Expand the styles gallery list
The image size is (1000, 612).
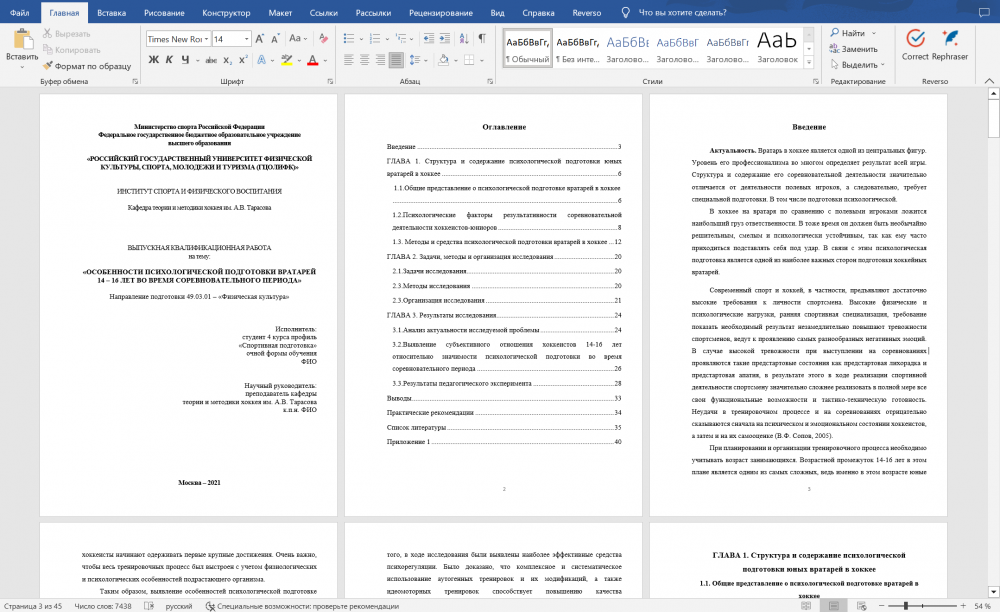[x=811, y=60]
